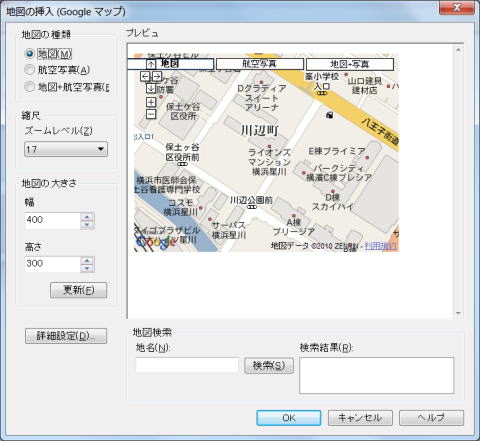
Task: Switch preview to 航空写真 tab
Action: point(260,64)
